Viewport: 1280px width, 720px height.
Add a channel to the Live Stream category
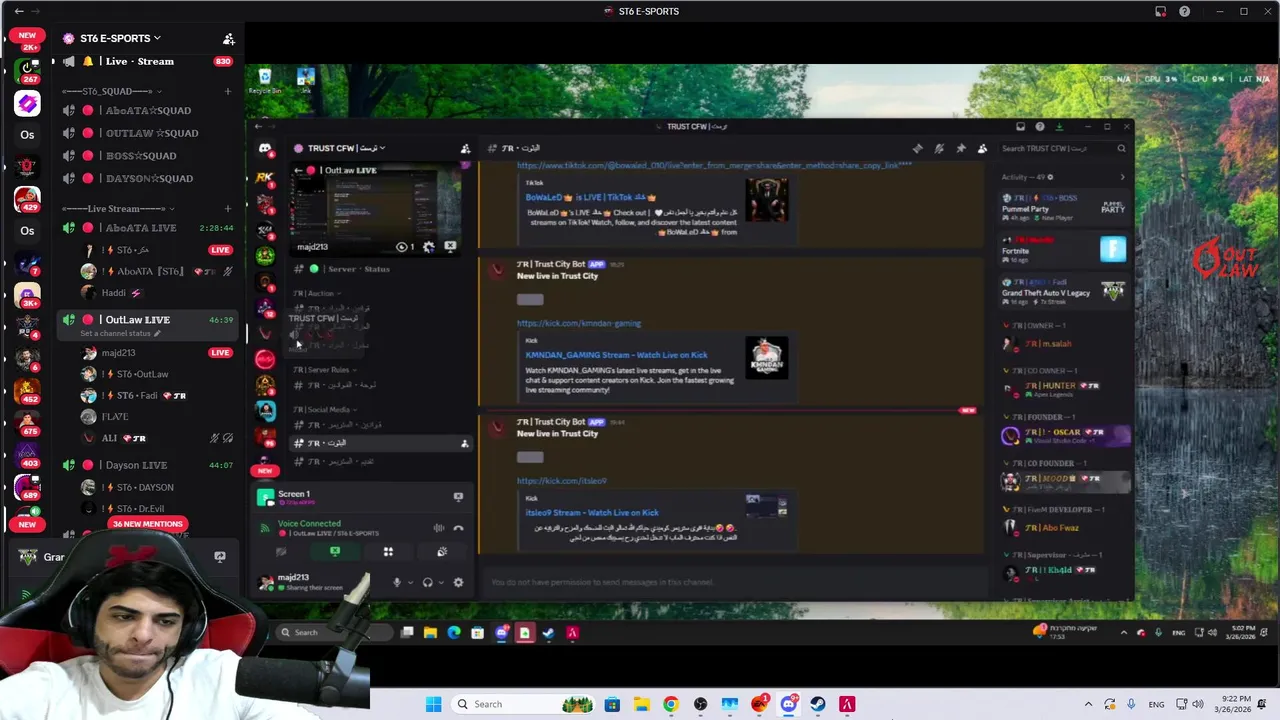click(228, 209)
